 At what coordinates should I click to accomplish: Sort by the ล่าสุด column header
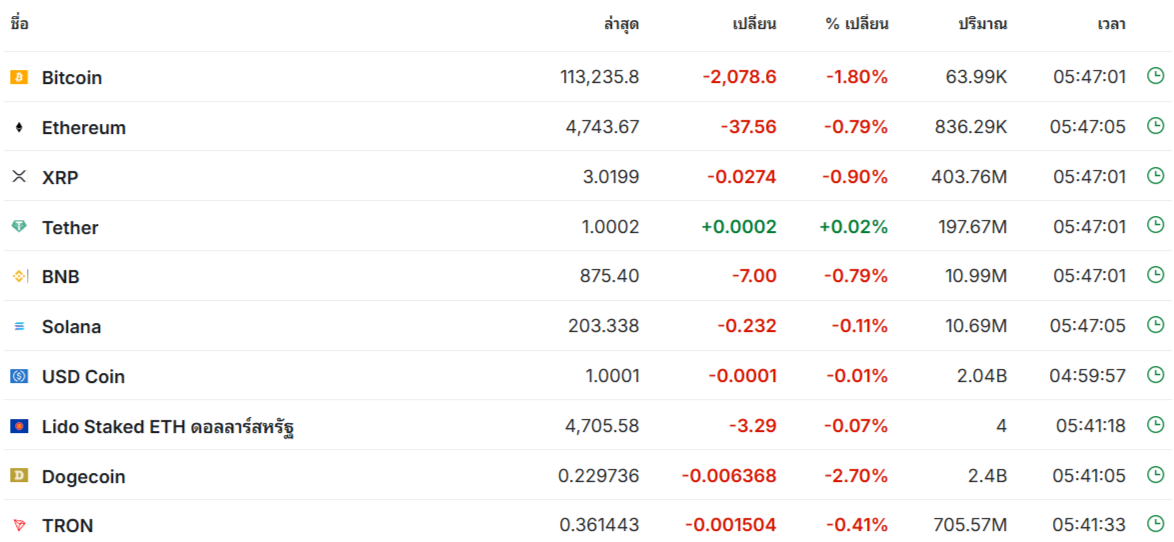pos(621,24)
